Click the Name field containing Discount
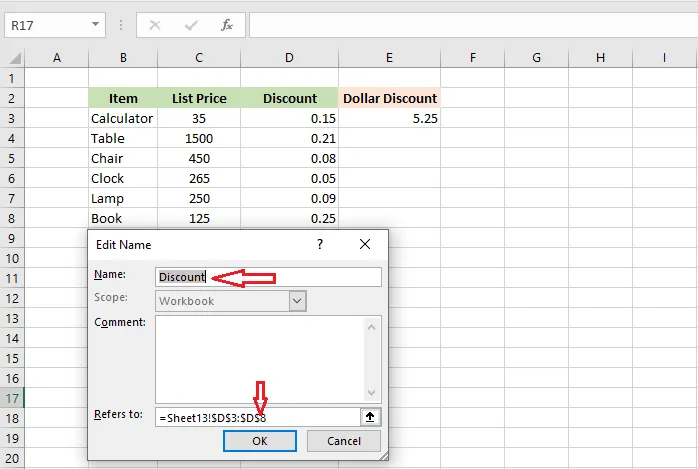 click(268, 277)
